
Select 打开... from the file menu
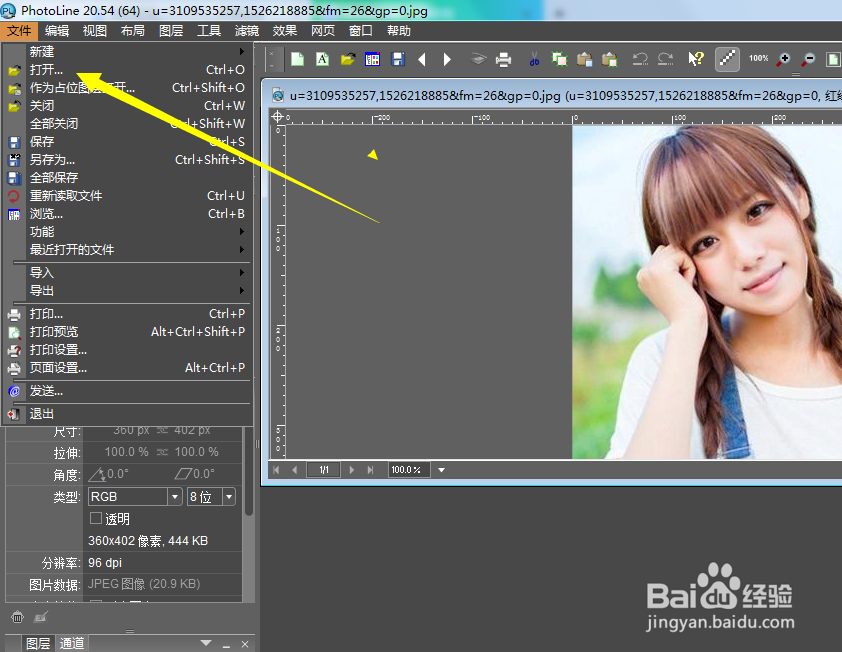click(127, 70)
